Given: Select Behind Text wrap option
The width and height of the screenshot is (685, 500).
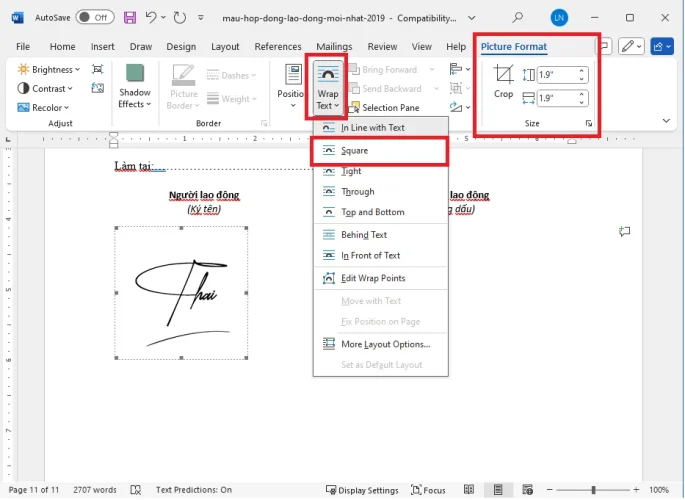Looking at the screenshot, I should click(x=363, y=235).
